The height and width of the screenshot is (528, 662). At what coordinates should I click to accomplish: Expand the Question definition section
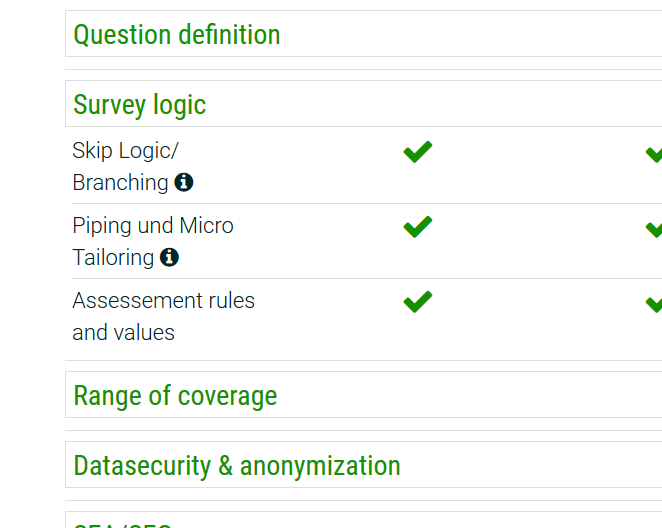(177, 35)
